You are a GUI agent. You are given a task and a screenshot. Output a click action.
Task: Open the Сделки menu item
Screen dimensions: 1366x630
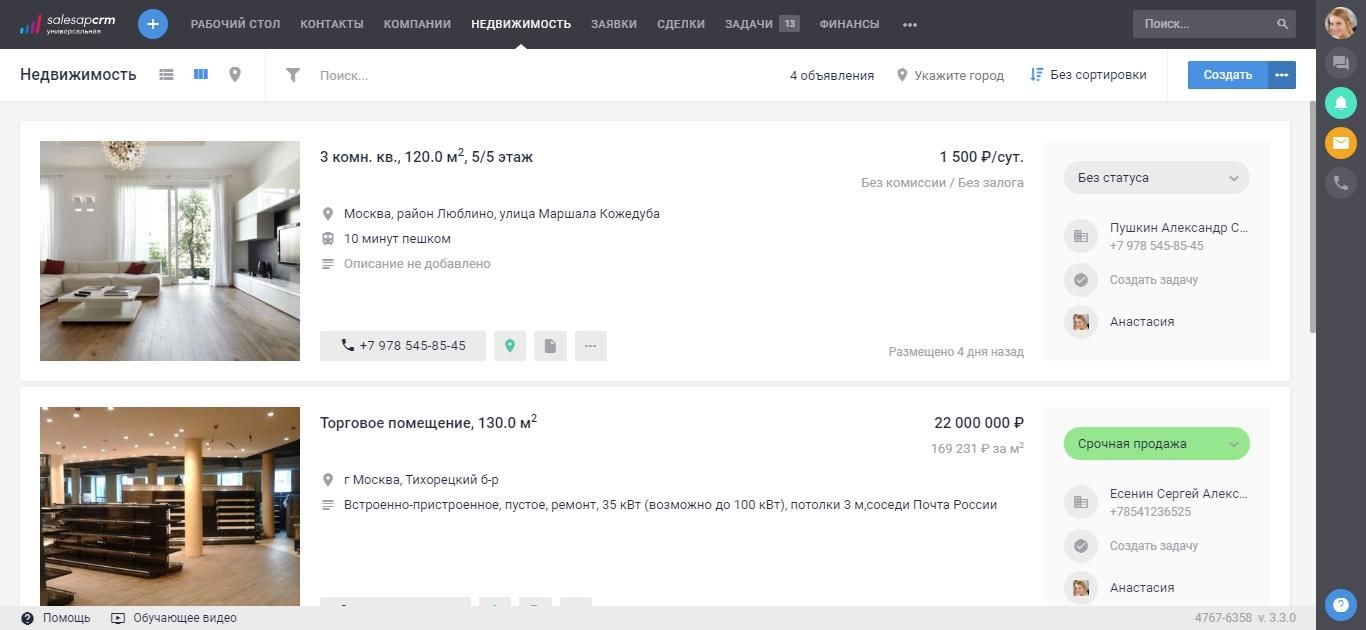click(681, 24)
